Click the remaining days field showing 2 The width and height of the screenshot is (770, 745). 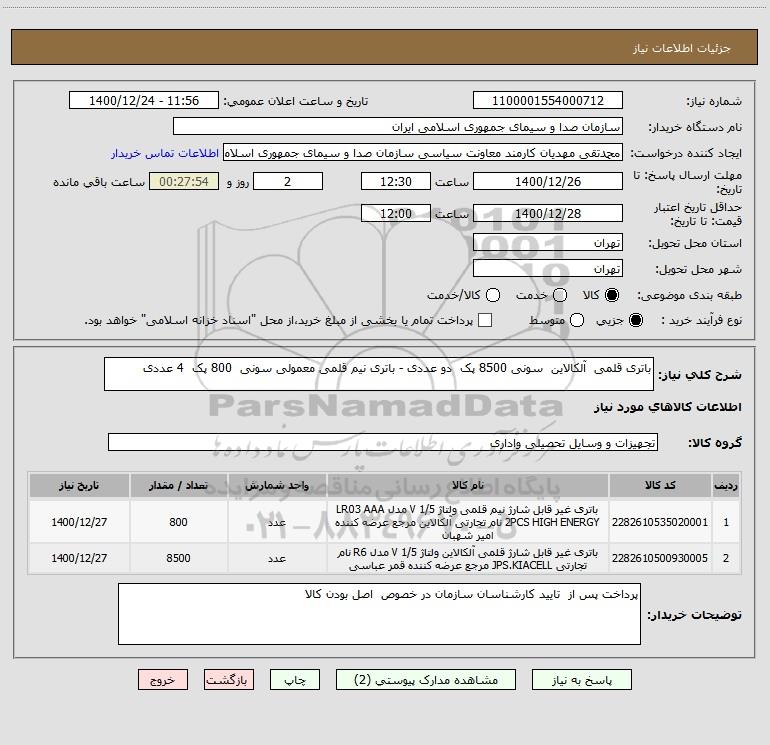pyautogui.click(x=288, y=181)
